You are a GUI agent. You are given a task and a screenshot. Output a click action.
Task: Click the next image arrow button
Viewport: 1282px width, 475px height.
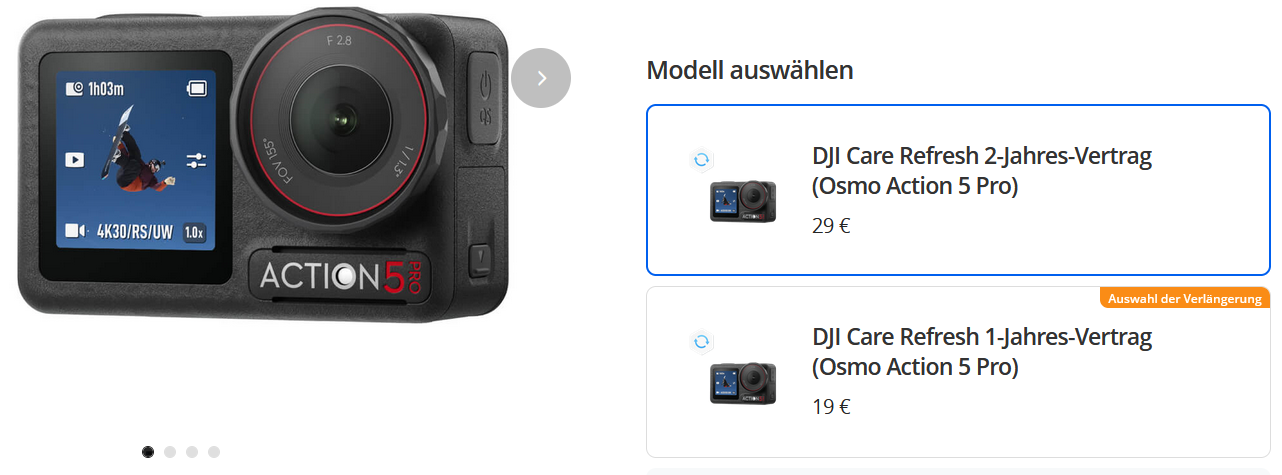click(x=541, y=78)
